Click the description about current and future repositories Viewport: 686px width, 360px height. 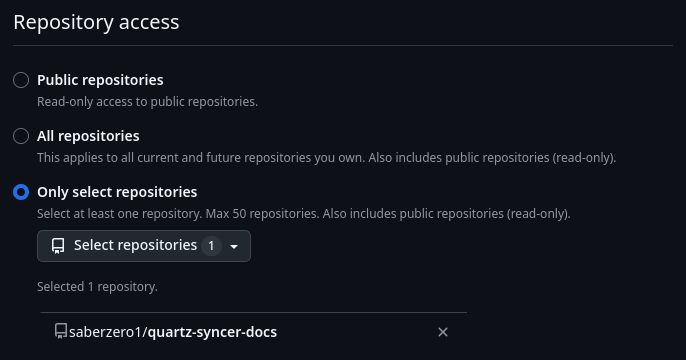click(x=326, y=157)
